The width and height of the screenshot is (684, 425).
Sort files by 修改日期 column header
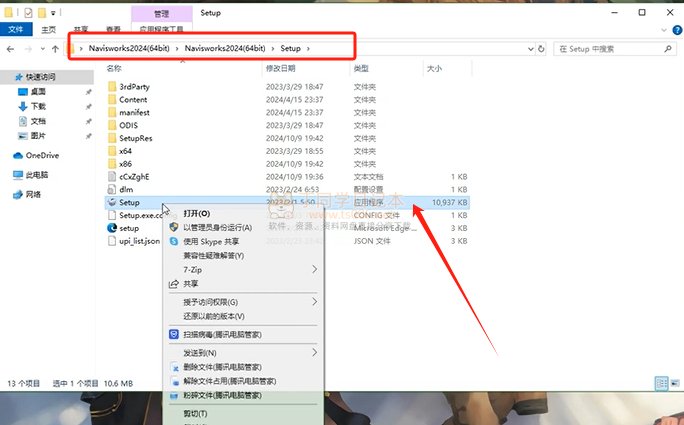point(280,69)
